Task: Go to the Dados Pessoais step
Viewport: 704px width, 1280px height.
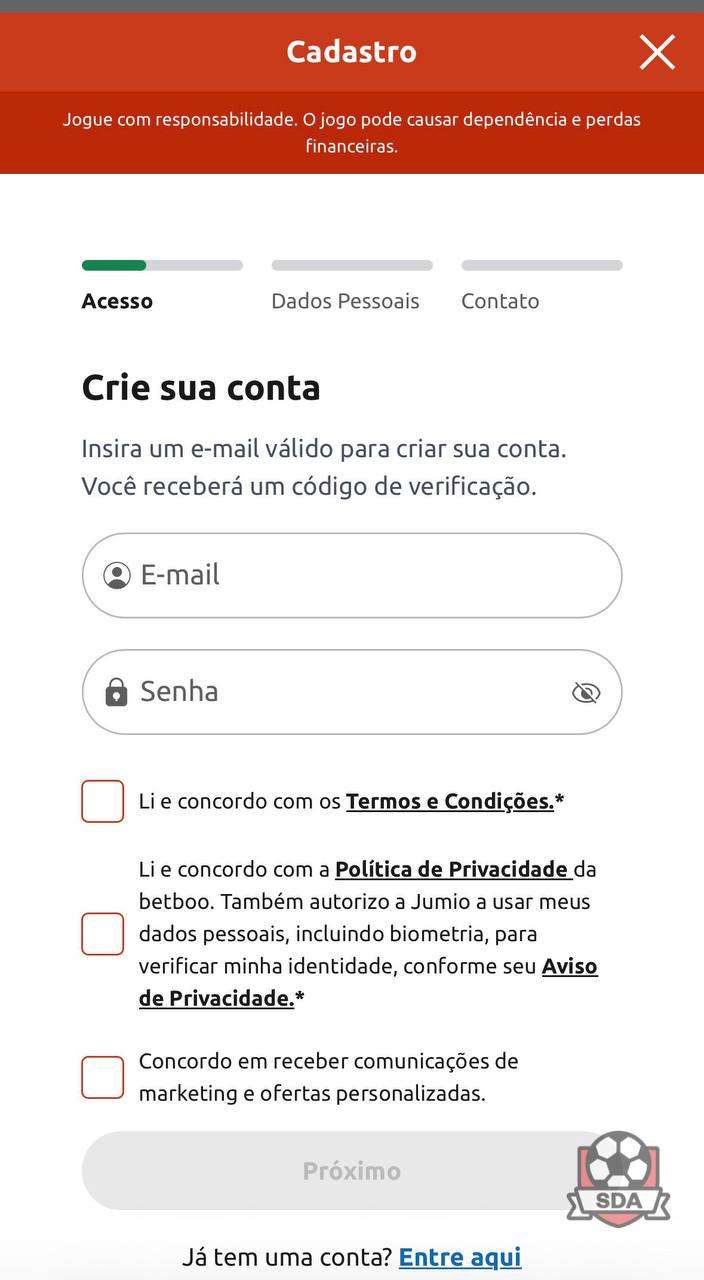Action: click(x=345, y=301)
